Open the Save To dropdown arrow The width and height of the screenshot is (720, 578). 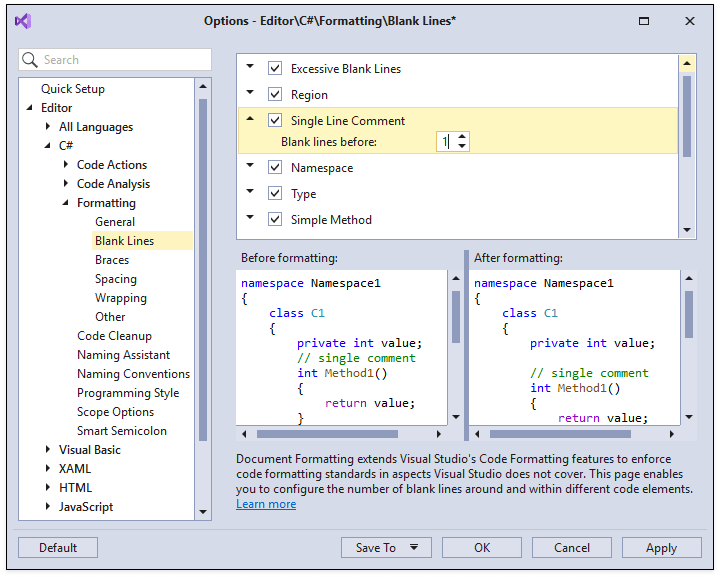tap(413, 547)
